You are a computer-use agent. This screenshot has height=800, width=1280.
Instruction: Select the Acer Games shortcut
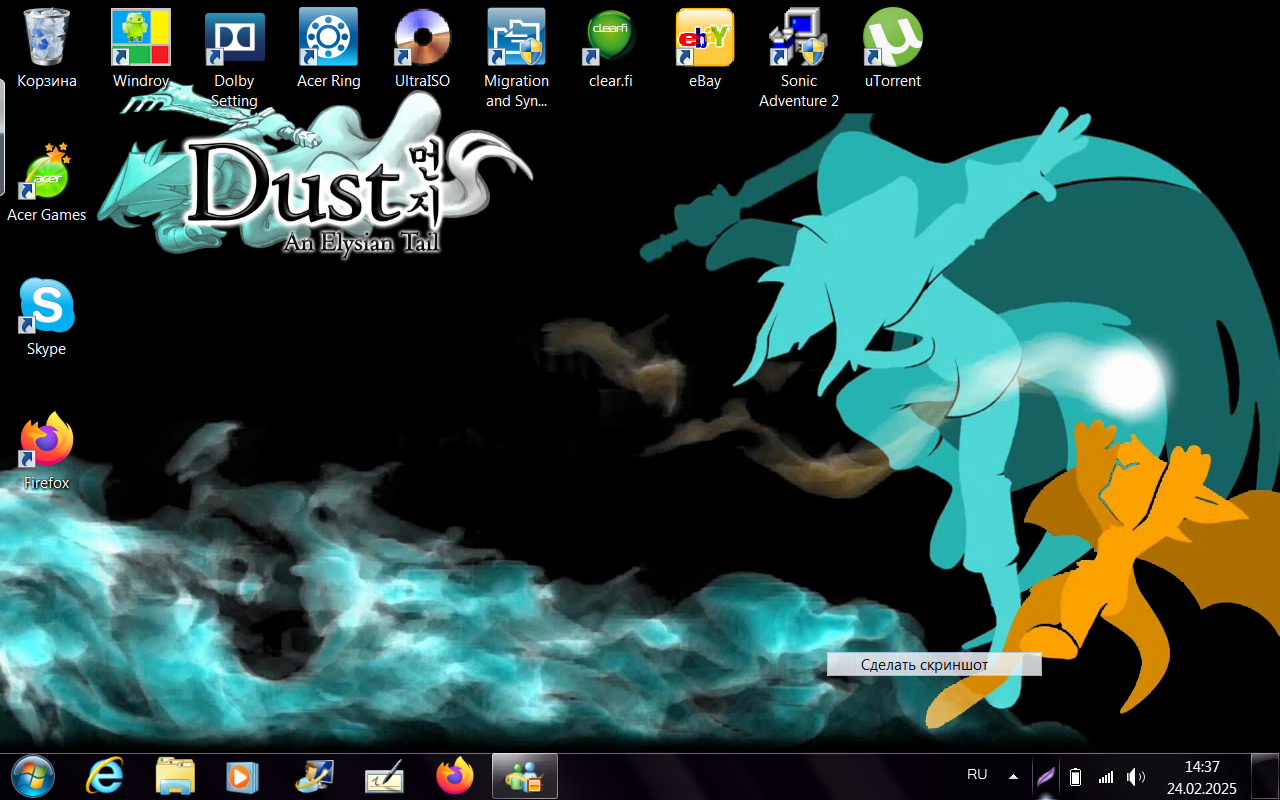pyautogui.click(x=47, y=182)
